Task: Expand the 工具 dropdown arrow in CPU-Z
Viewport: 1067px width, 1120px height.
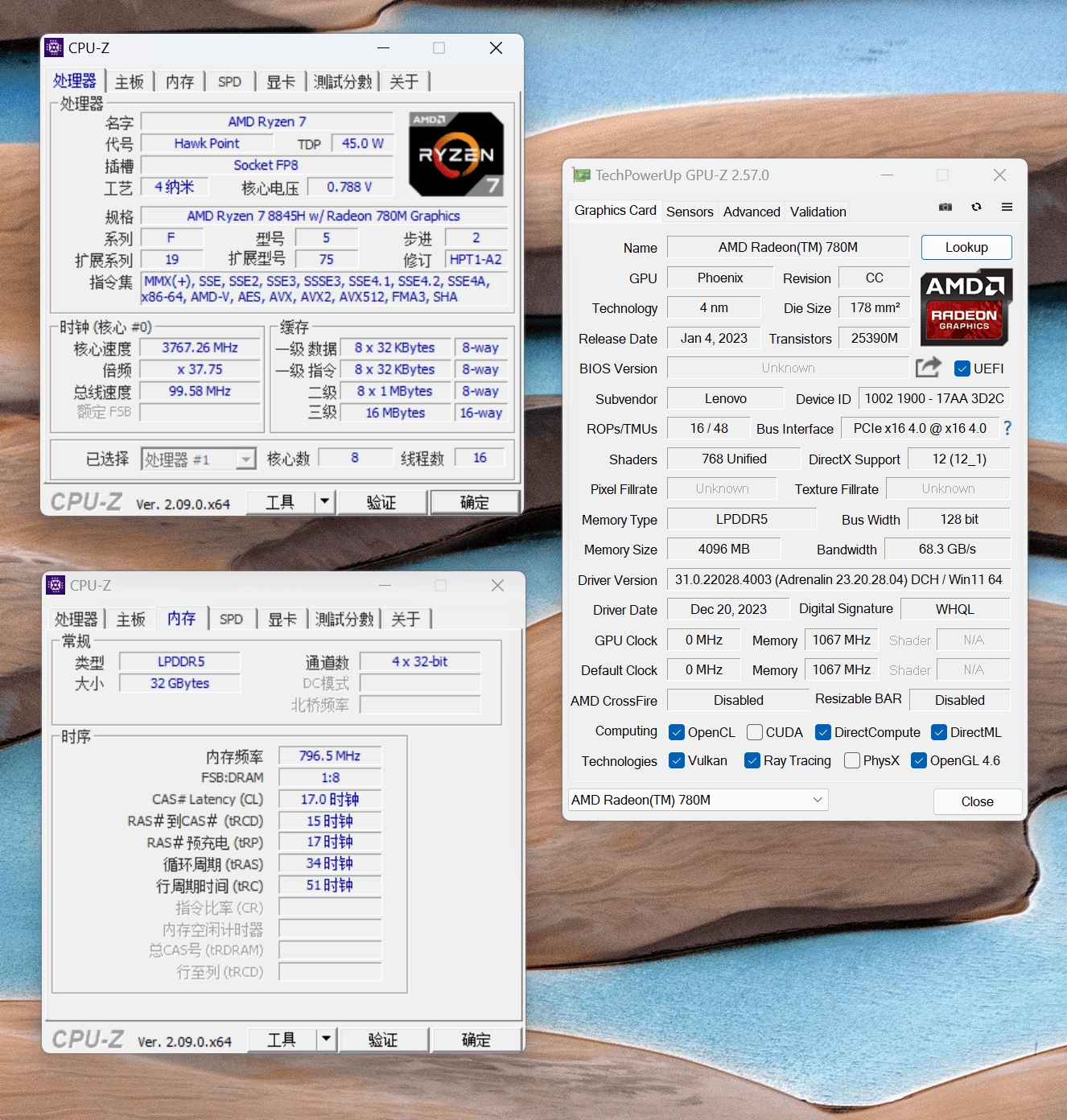Action: point(325,501)
